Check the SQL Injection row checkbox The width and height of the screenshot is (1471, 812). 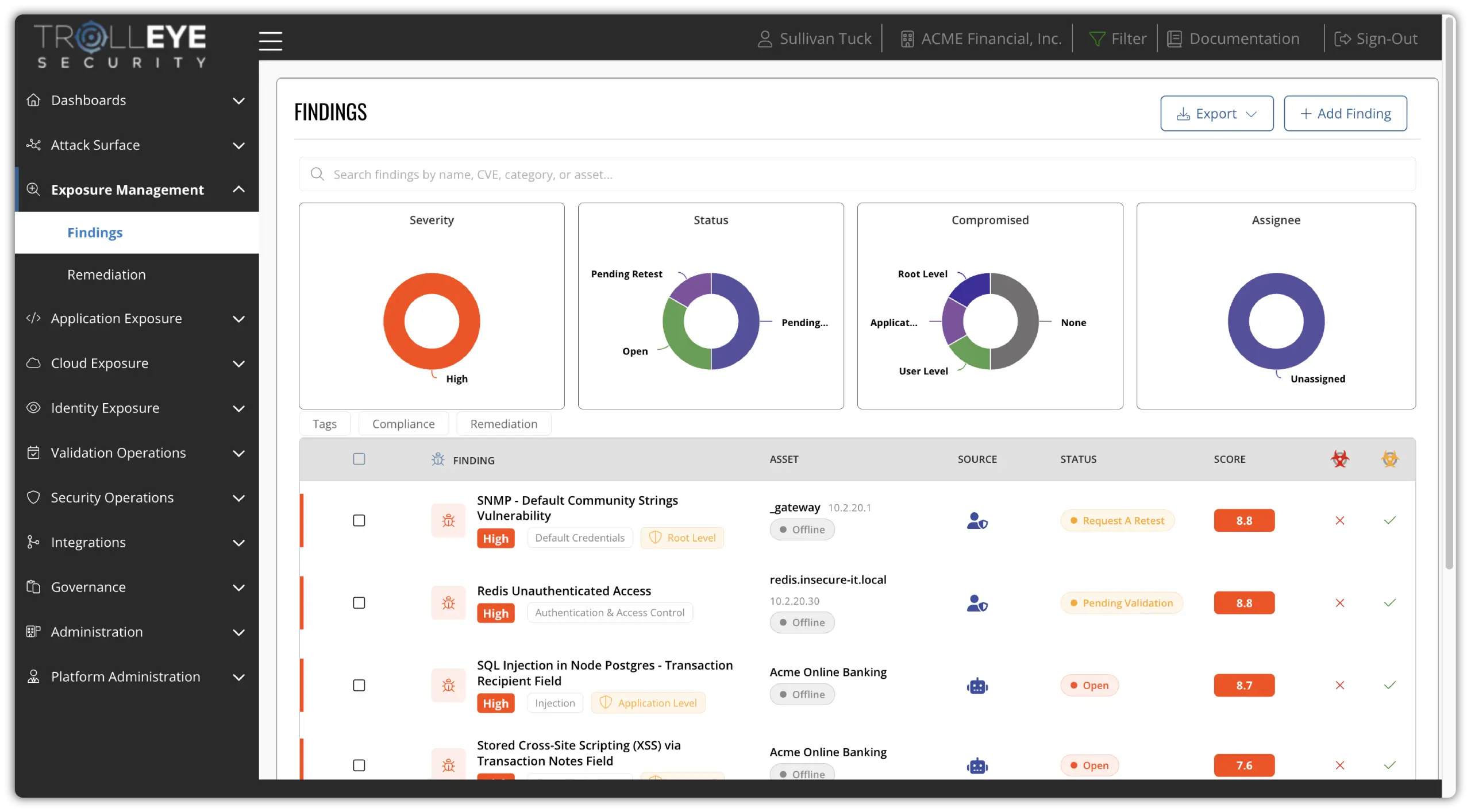pyautogui.click(x=359, y=685)
